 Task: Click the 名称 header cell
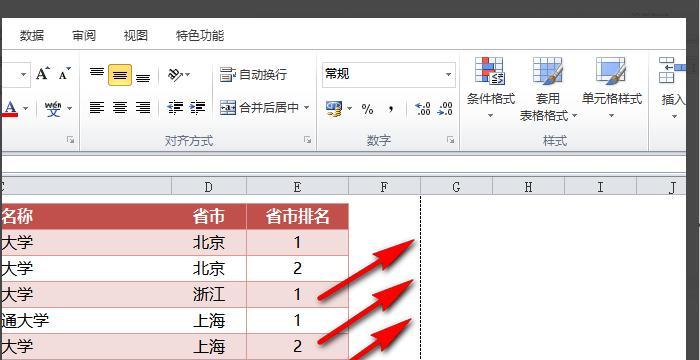(87, 217)
